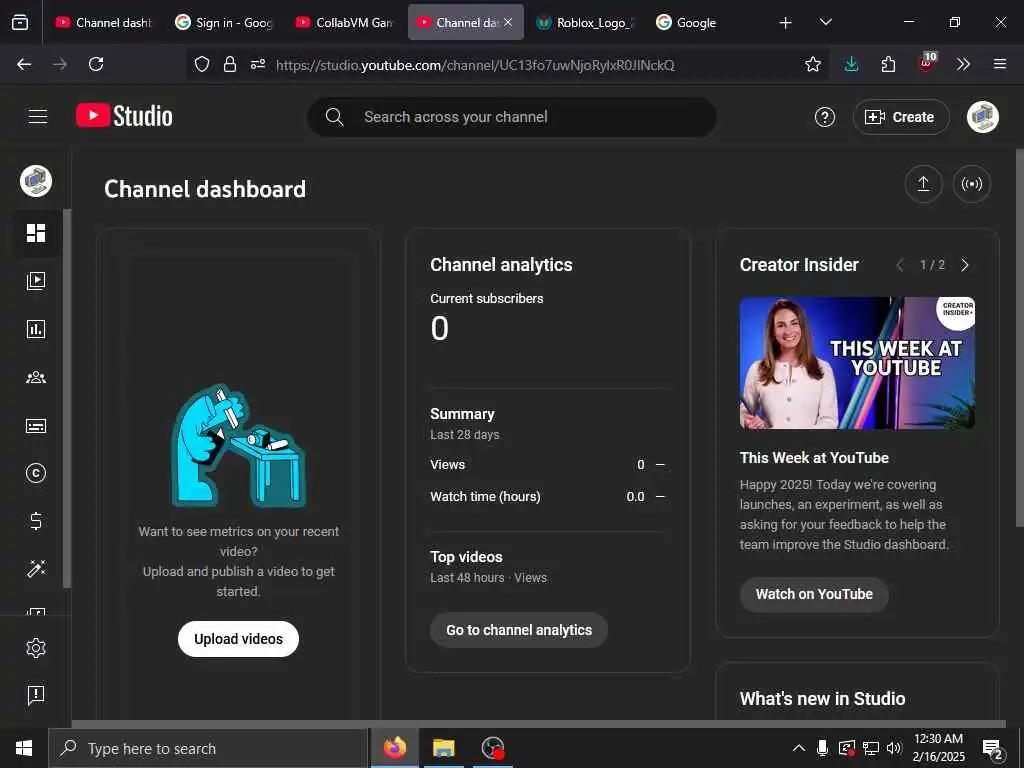Click the Create button
1024x768 pixels.
901,117
